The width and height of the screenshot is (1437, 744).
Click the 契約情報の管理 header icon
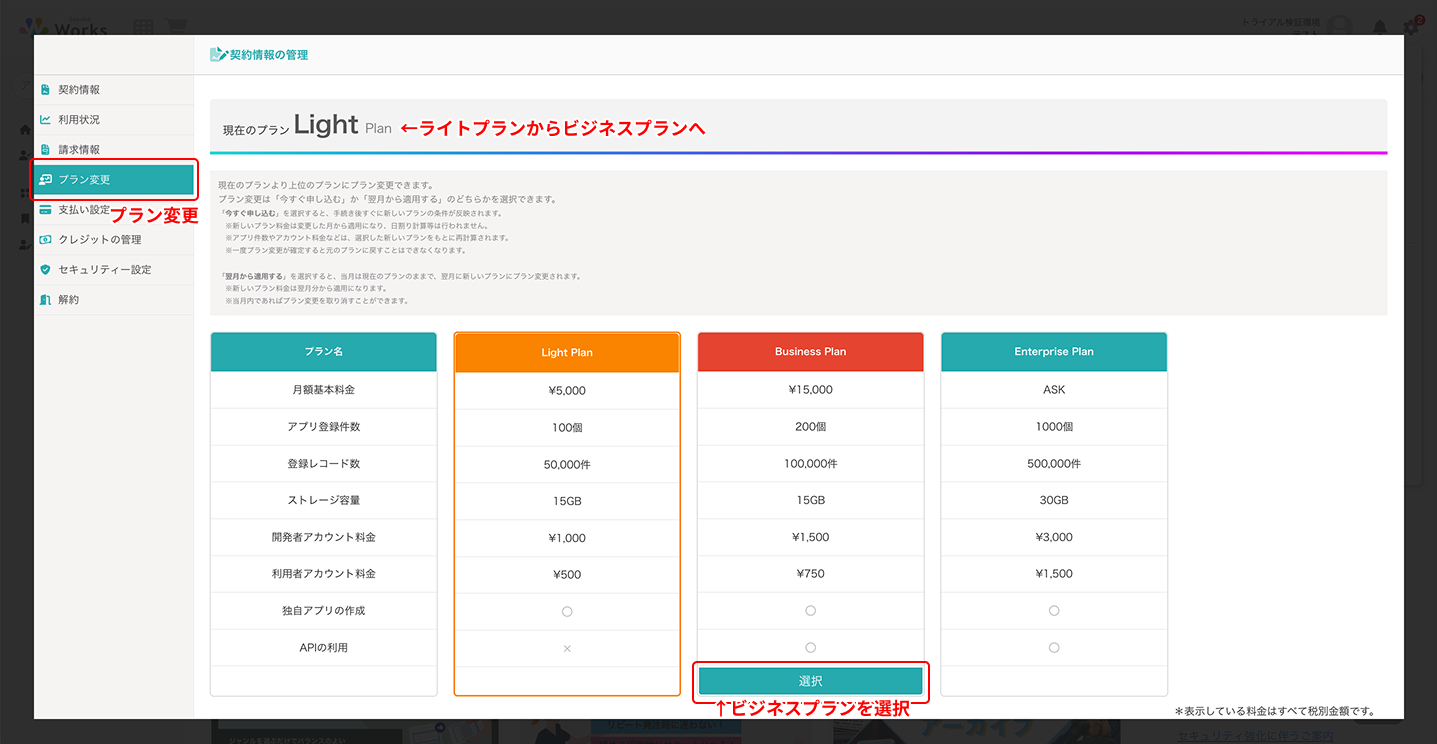click(218, 55)
